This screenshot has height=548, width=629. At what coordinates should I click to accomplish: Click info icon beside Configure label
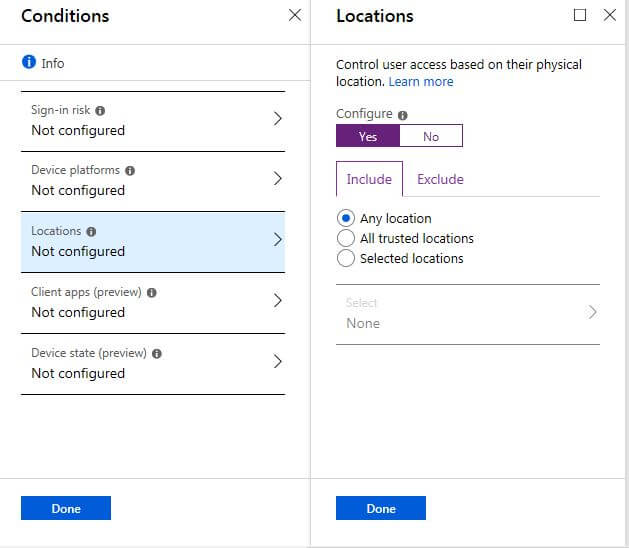coord(402,115)
